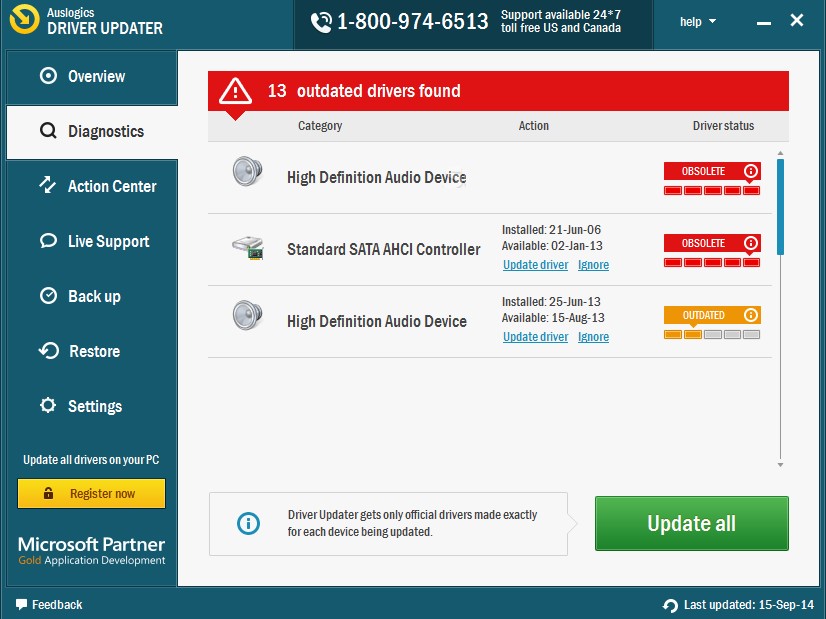Click the phone support icon

coord(321,22)
